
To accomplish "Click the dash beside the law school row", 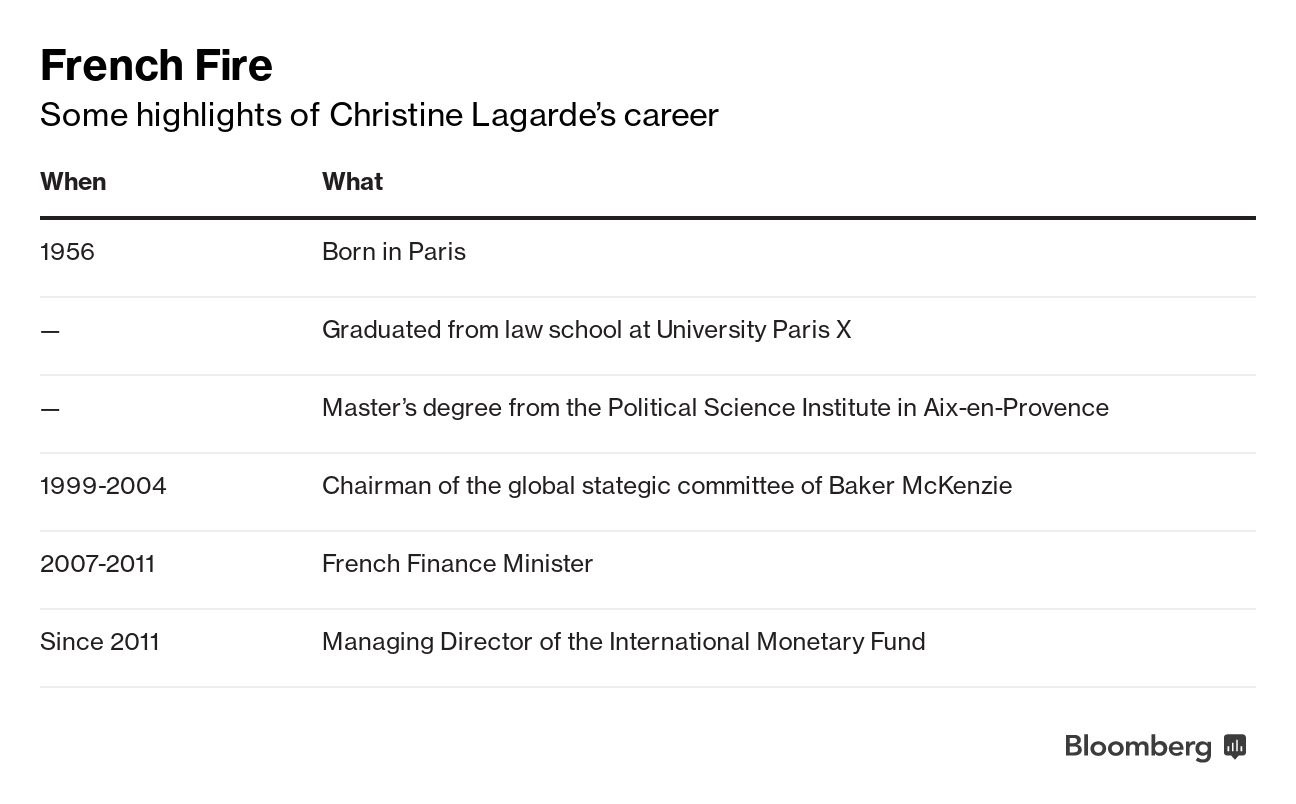I will 50,331.
